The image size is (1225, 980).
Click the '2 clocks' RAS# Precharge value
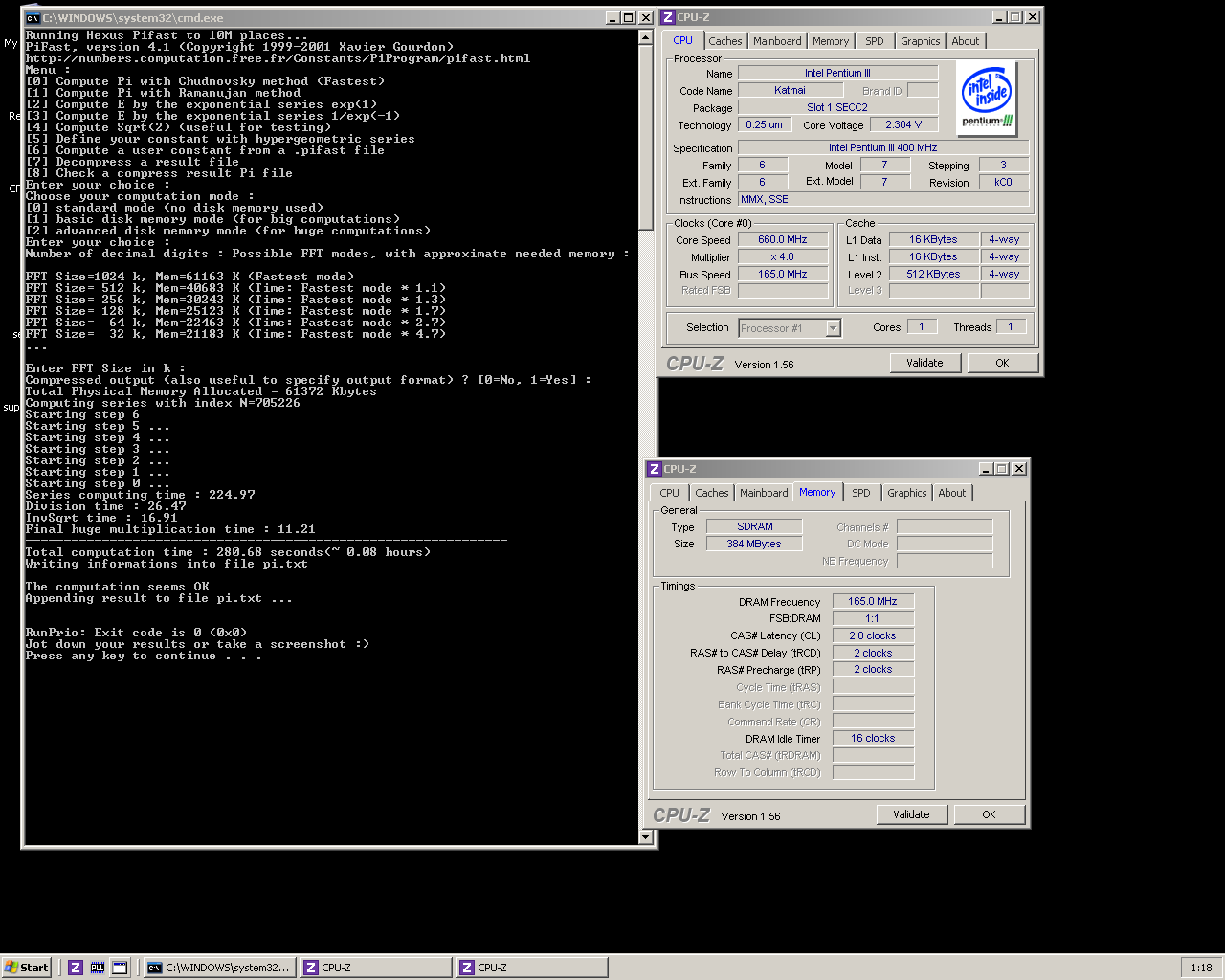[873, 669]
